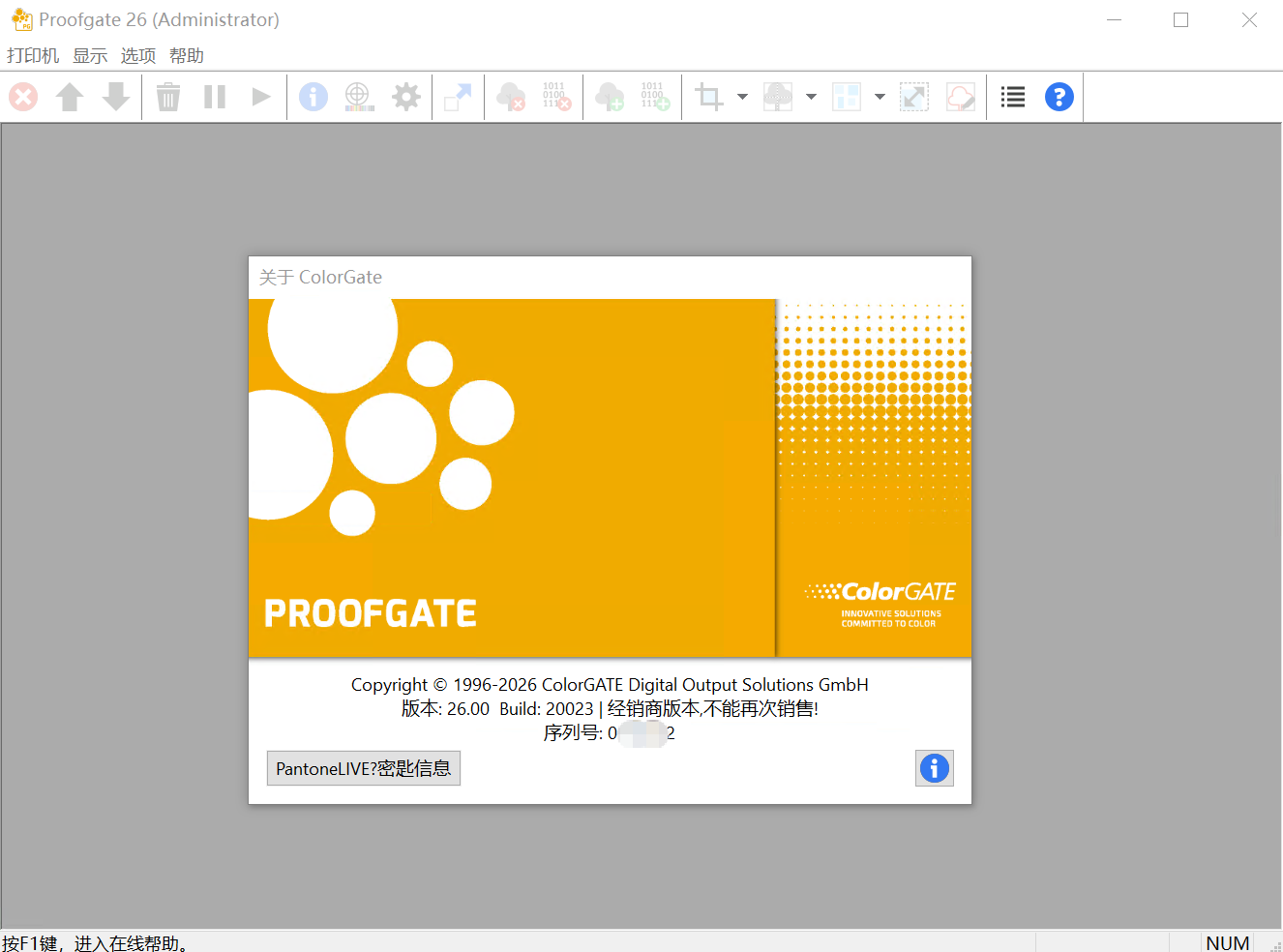Click the binary data with red X icon
This screenshot has height=952, width=1283.
pos(556,97)
